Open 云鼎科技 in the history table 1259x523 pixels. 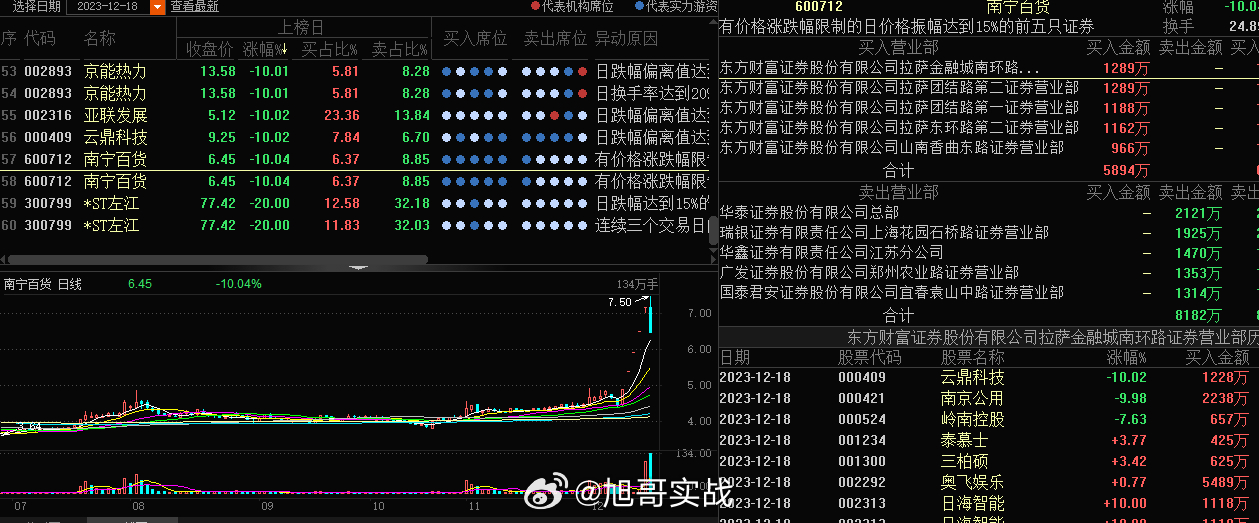point(972,377)
